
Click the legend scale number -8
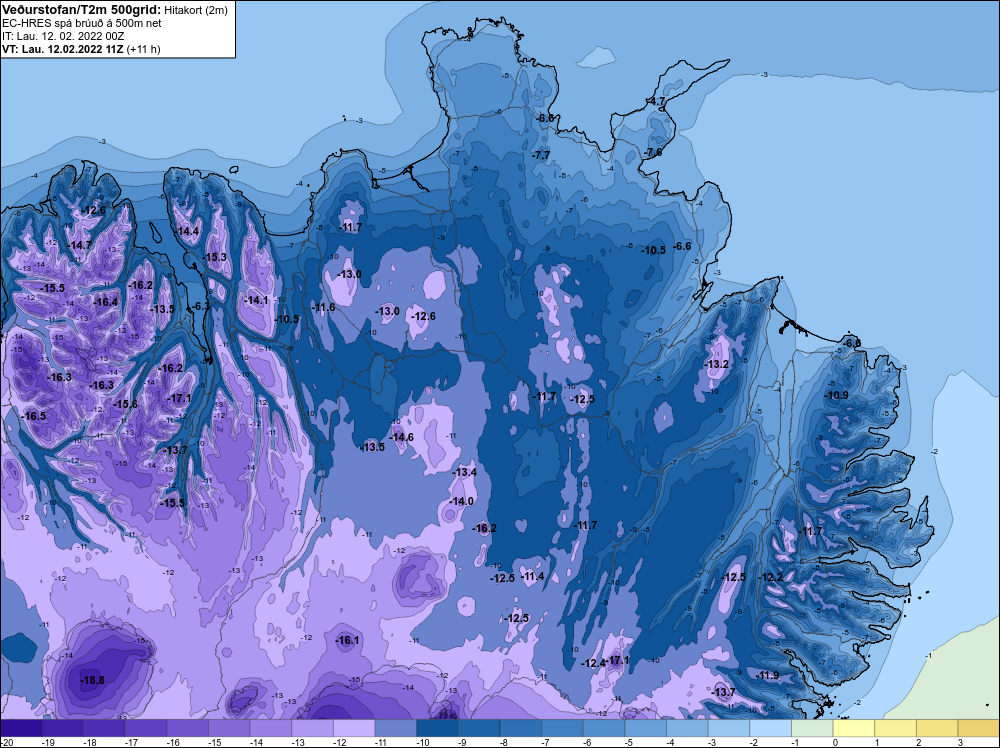504,742
